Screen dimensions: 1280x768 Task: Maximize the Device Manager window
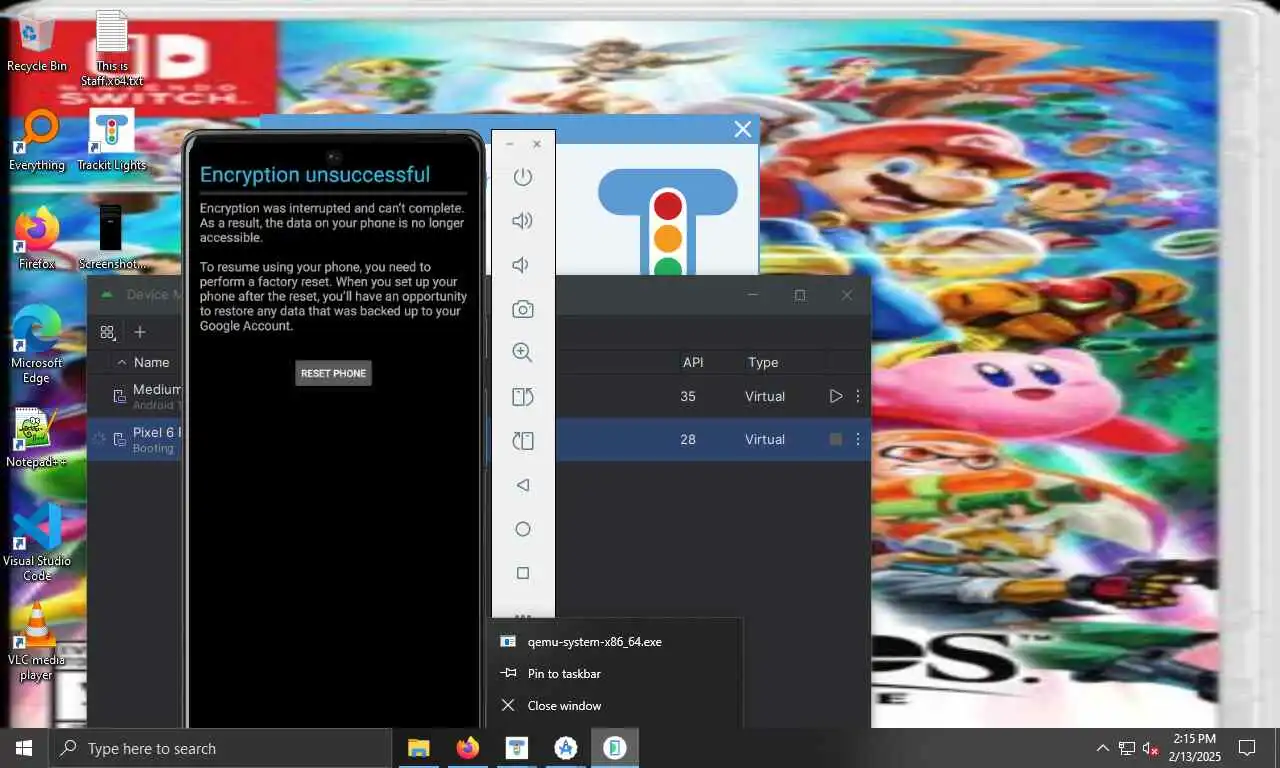pos(800,295)
